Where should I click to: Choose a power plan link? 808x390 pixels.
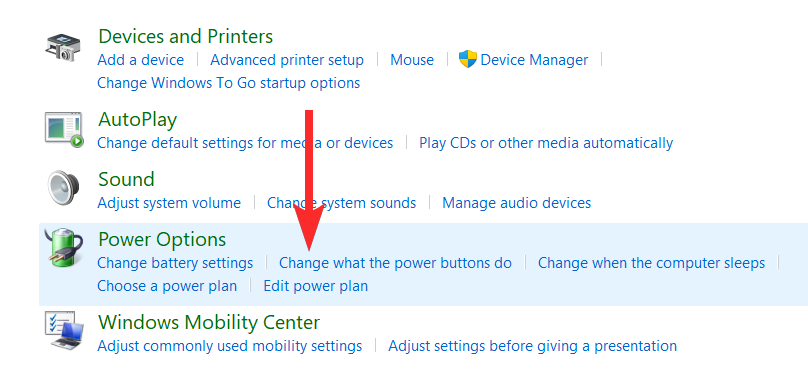(x=167, y=285)
